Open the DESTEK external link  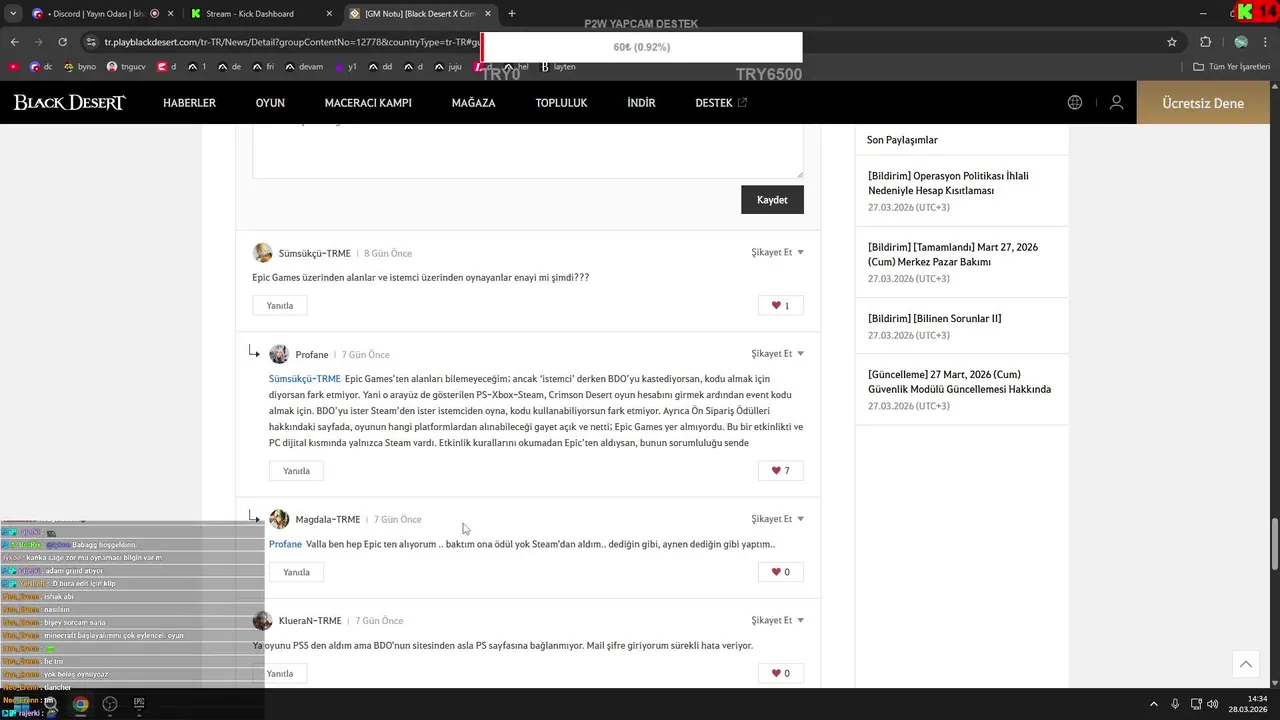pos(721,103)
